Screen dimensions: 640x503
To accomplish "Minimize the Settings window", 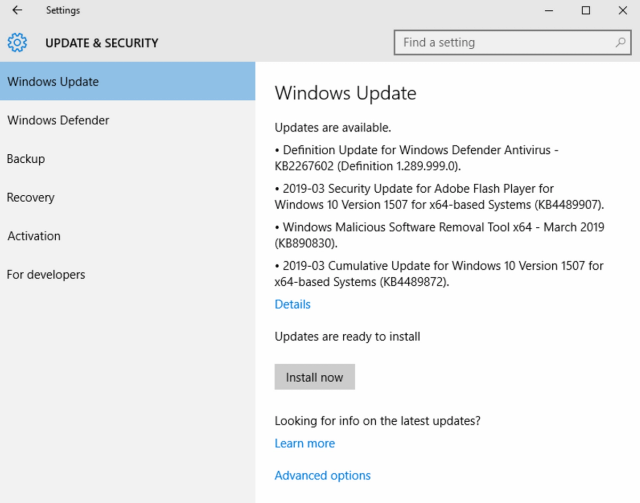I will point(549,10).
